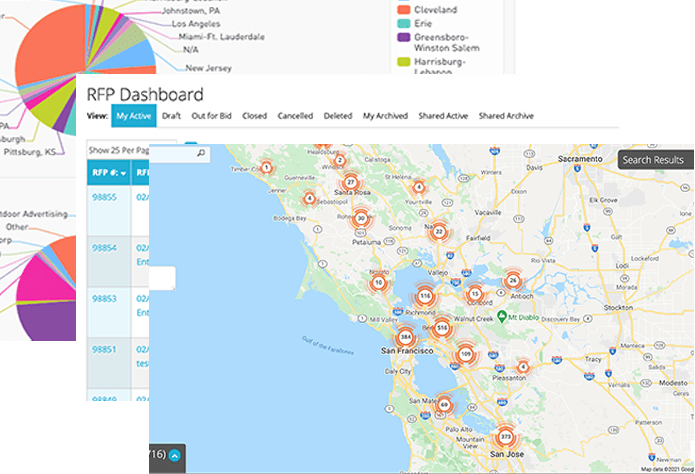This screenshot has width=695, height=474.
Task: Open the 4 marker near Sebastopol
Action: pyautogui.click(x=309, y=198)
